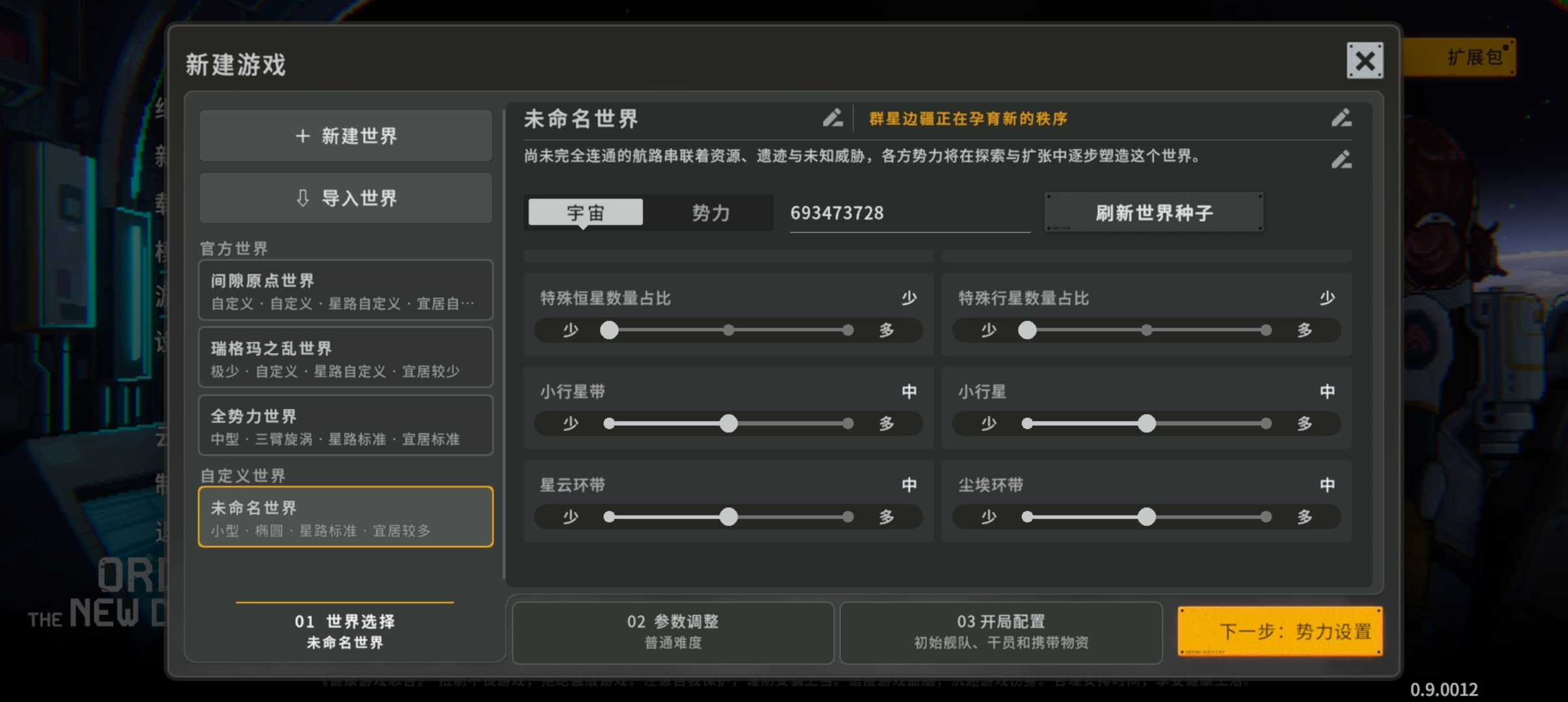Set 特殊行星数量占比 slider to middle stop
The image size is (1568, 702).
1147,330
